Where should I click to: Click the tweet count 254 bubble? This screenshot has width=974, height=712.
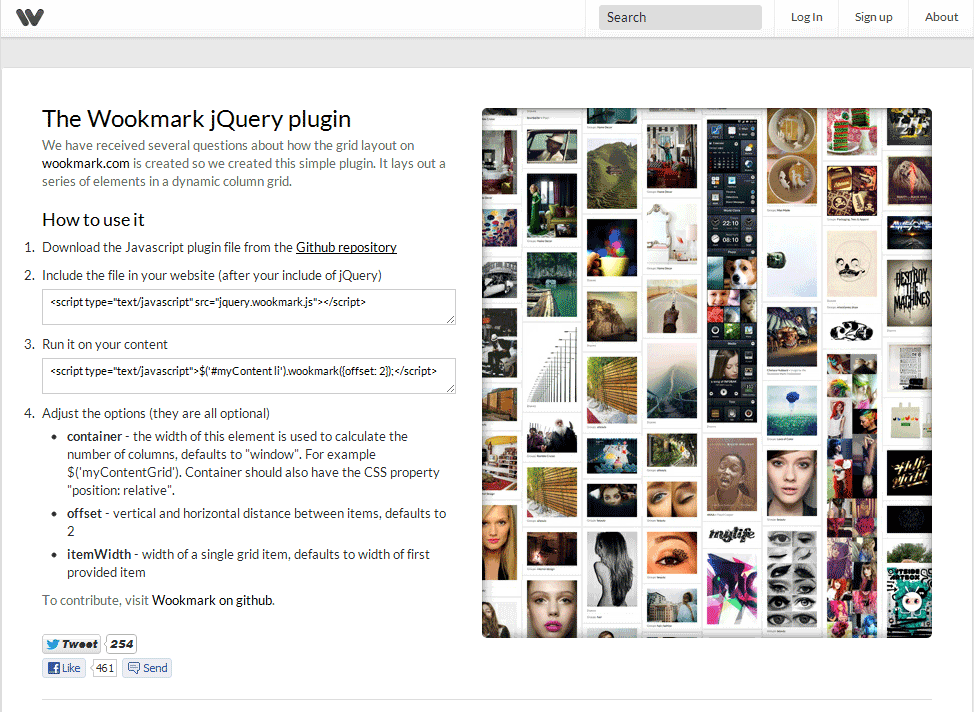point(122,644)
